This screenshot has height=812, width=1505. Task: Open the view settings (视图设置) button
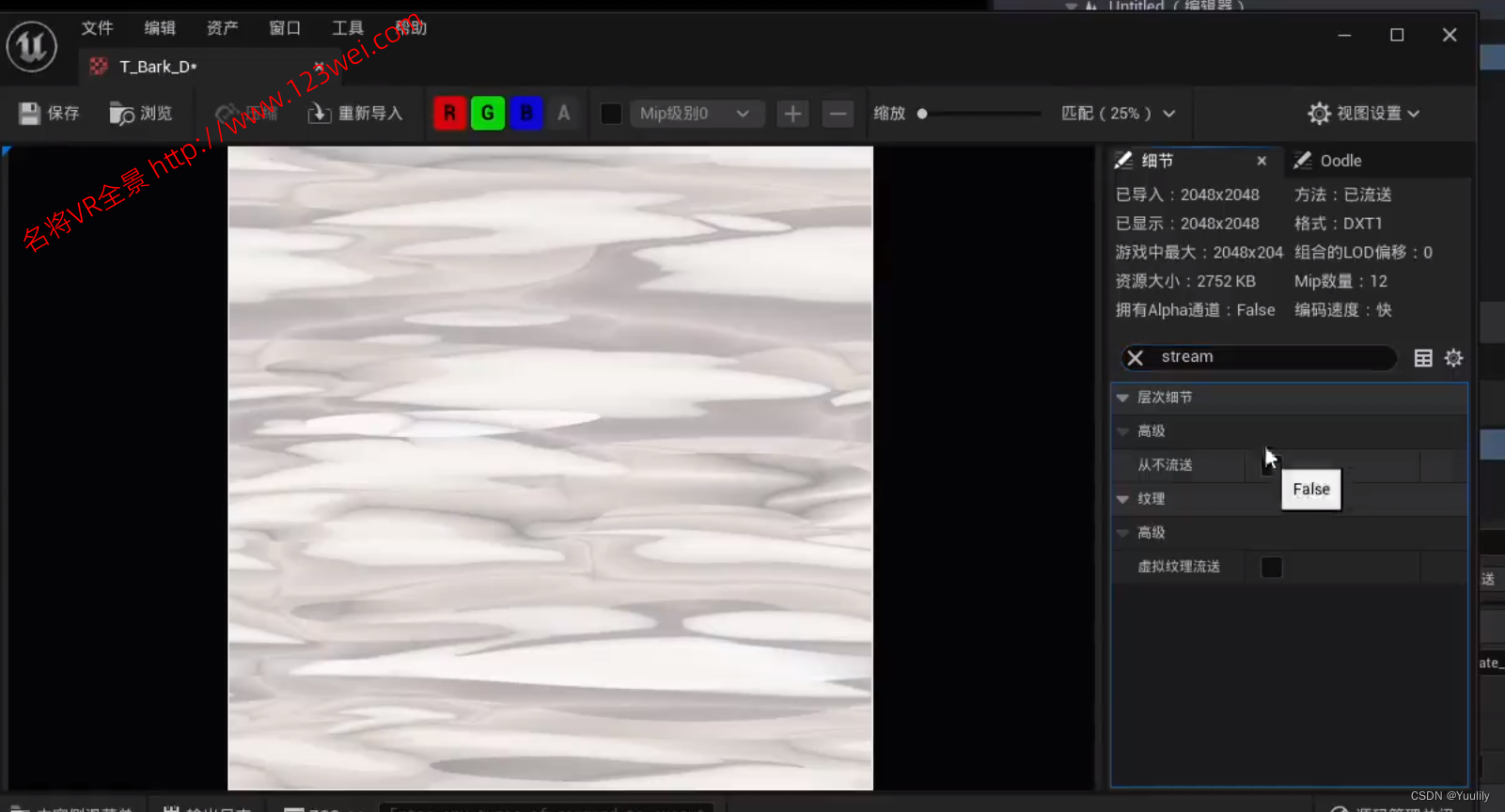click(1363, 114)
